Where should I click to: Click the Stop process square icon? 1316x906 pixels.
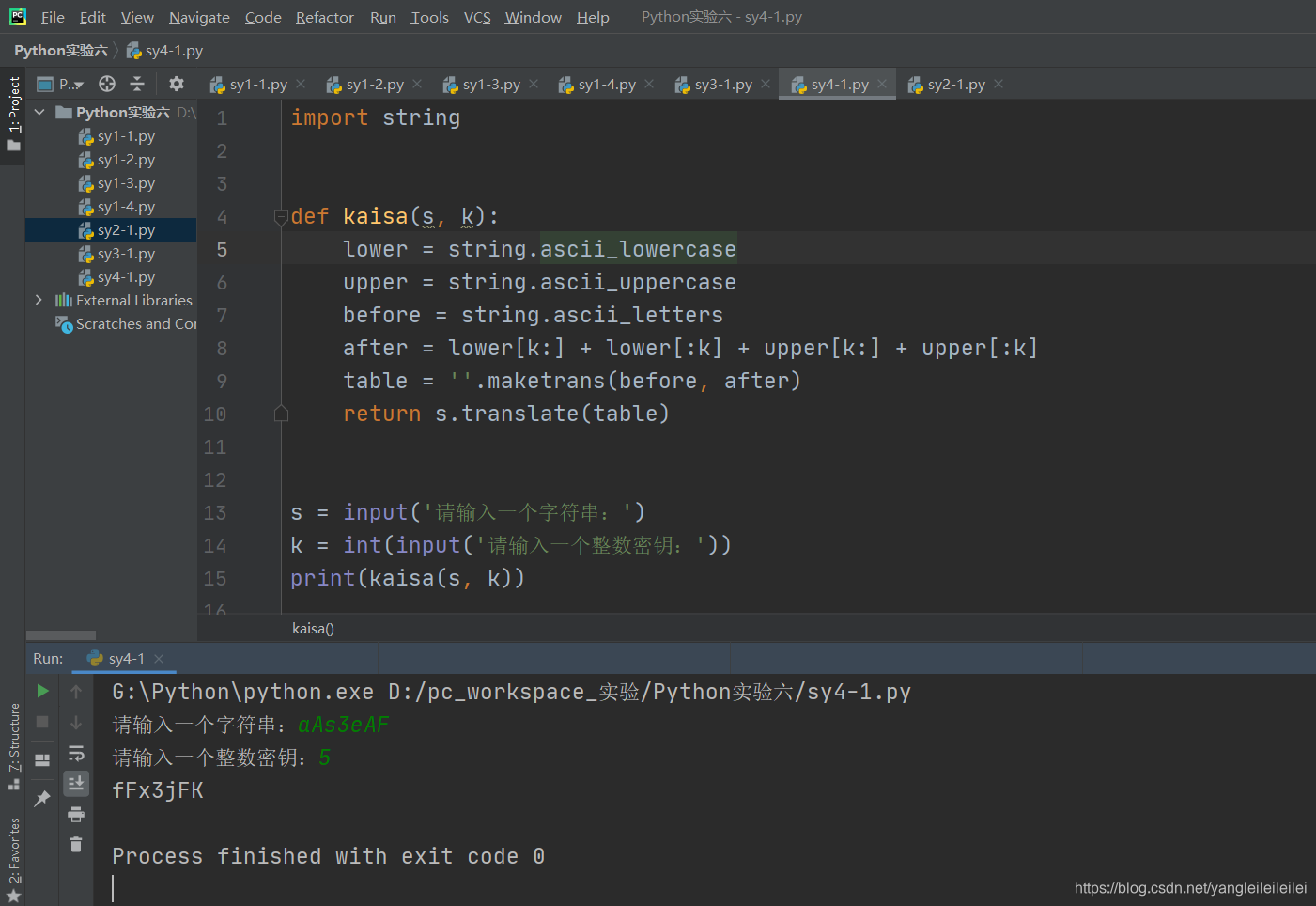[x=42, y=722]
